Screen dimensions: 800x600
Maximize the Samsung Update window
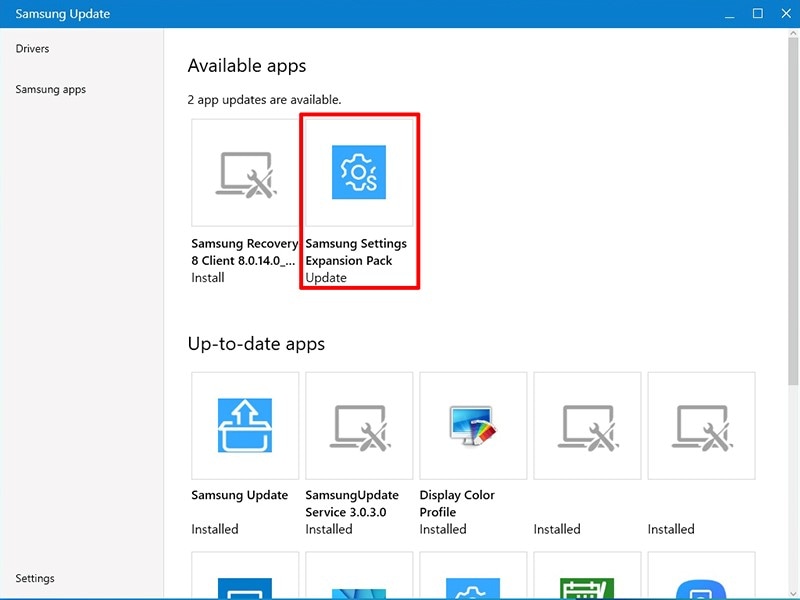(758, 14)
